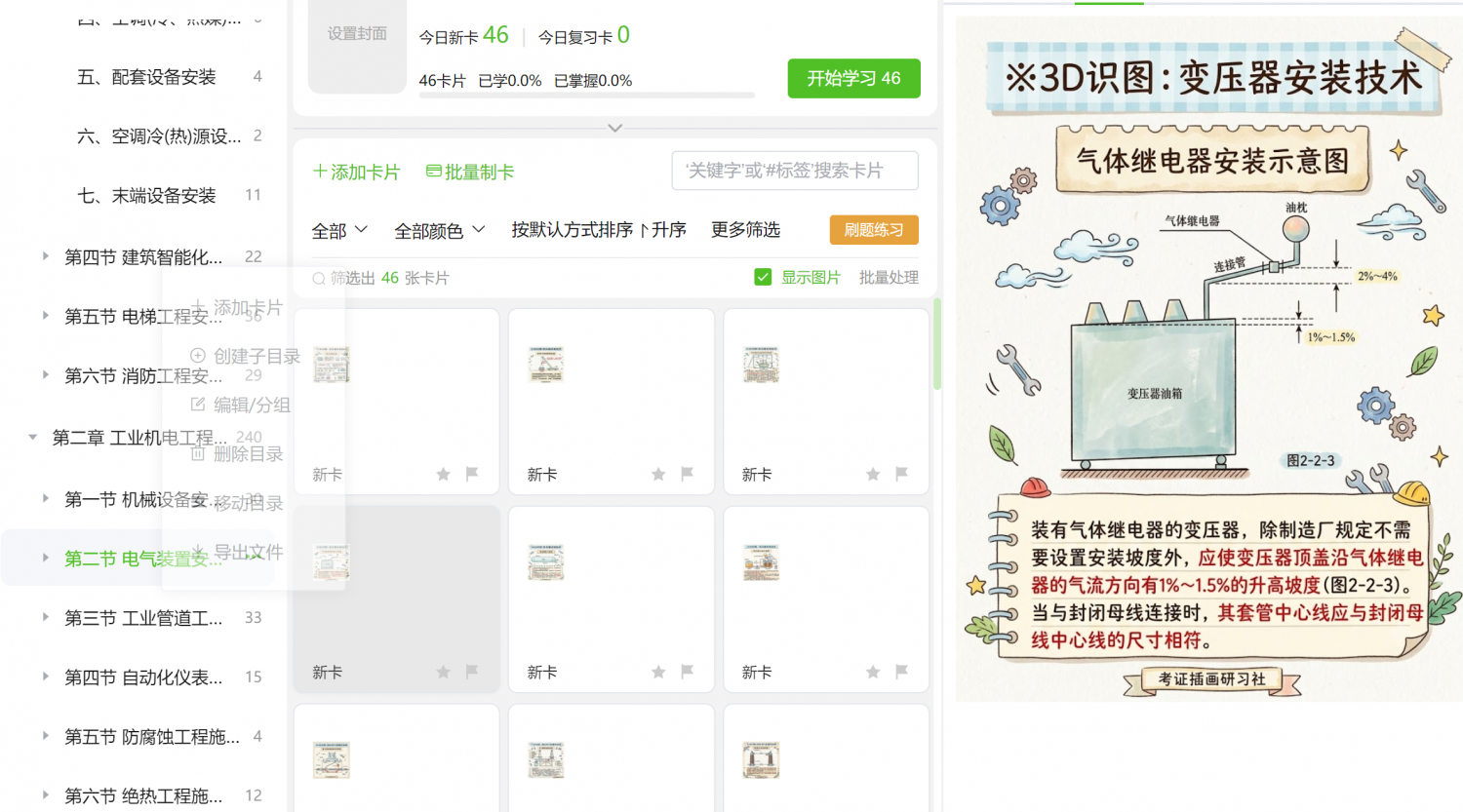Expand 第六节 绝热工程施 section arrow

(x=45, y=795)
